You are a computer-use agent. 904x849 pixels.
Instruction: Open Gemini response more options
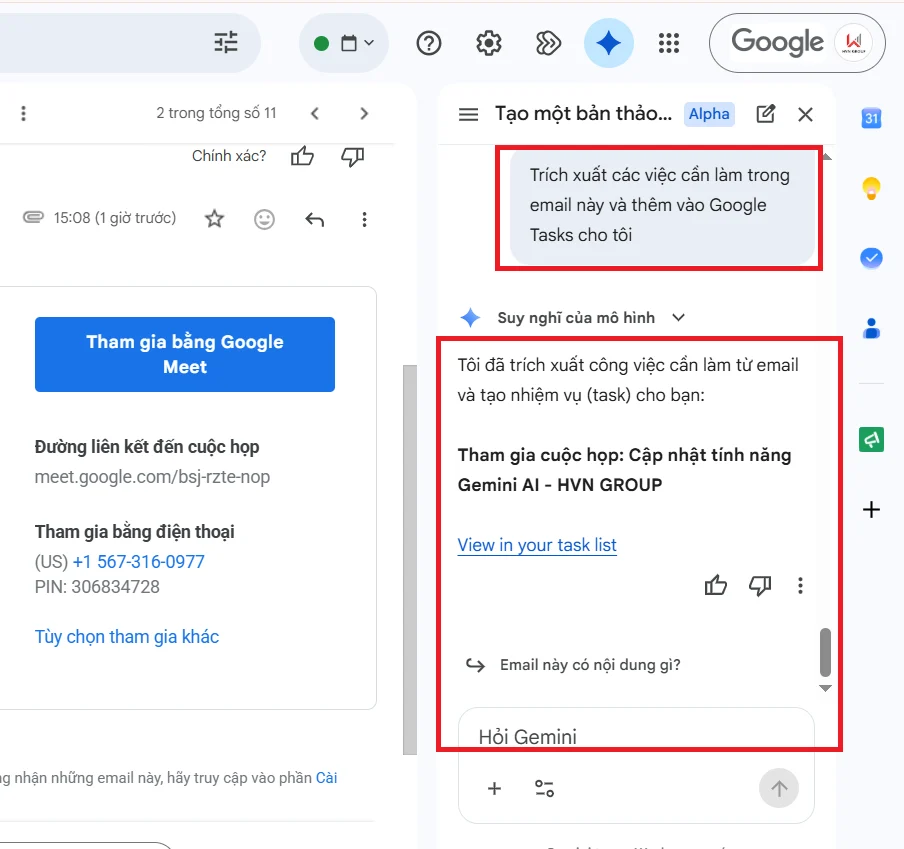pyautogui.click(x=800, y=586)
